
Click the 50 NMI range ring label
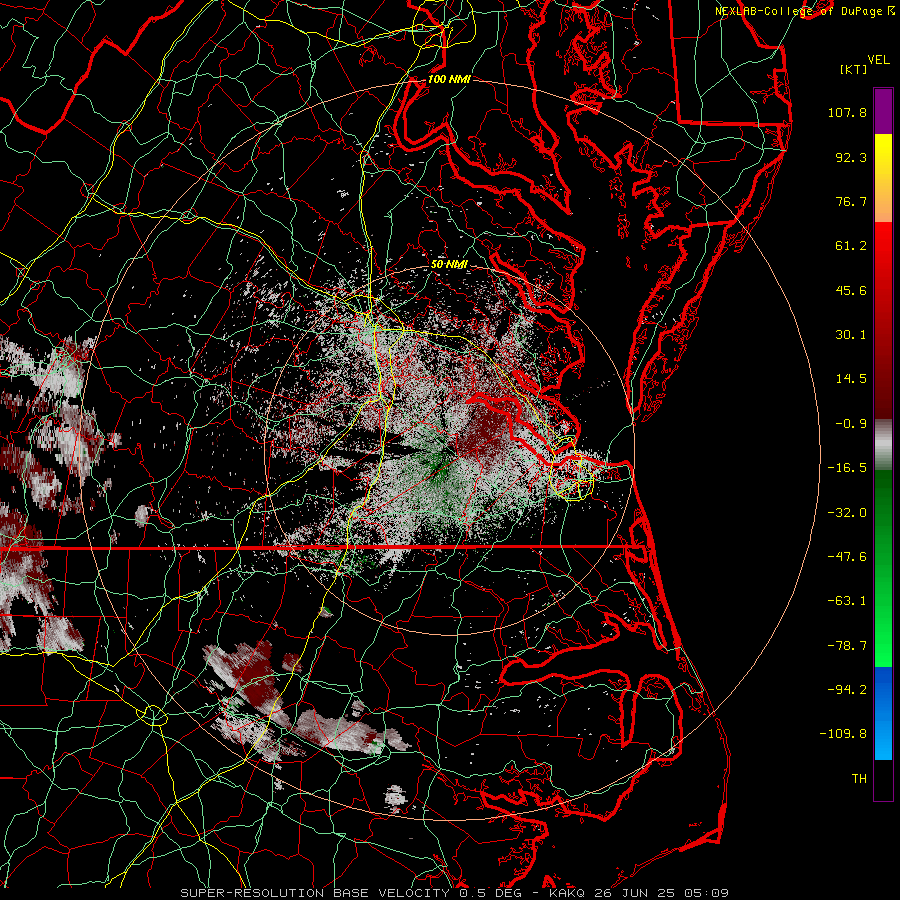click(449, 264)
